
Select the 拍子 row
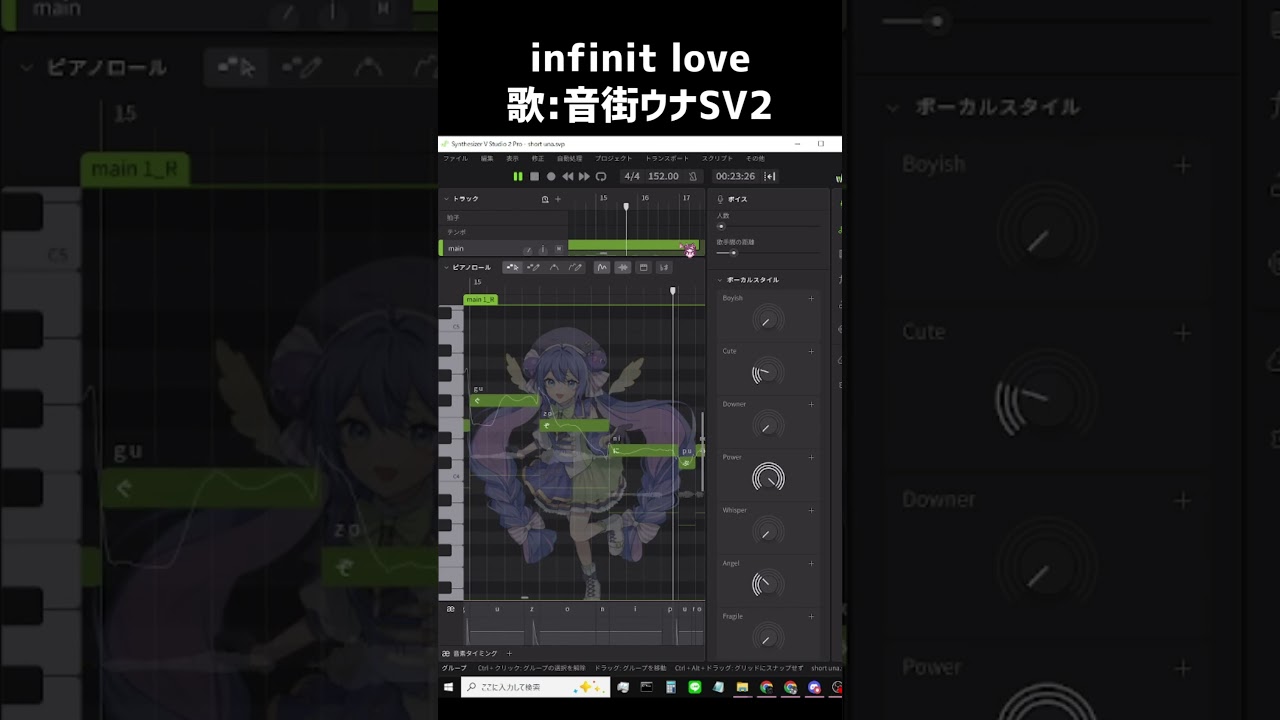[x=504, y=217]
